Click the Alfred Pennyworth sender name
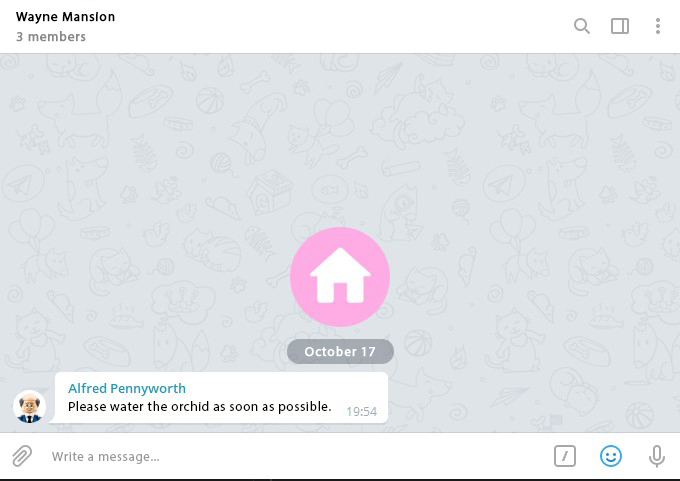The image size is (680, 481). coord(127,388)
